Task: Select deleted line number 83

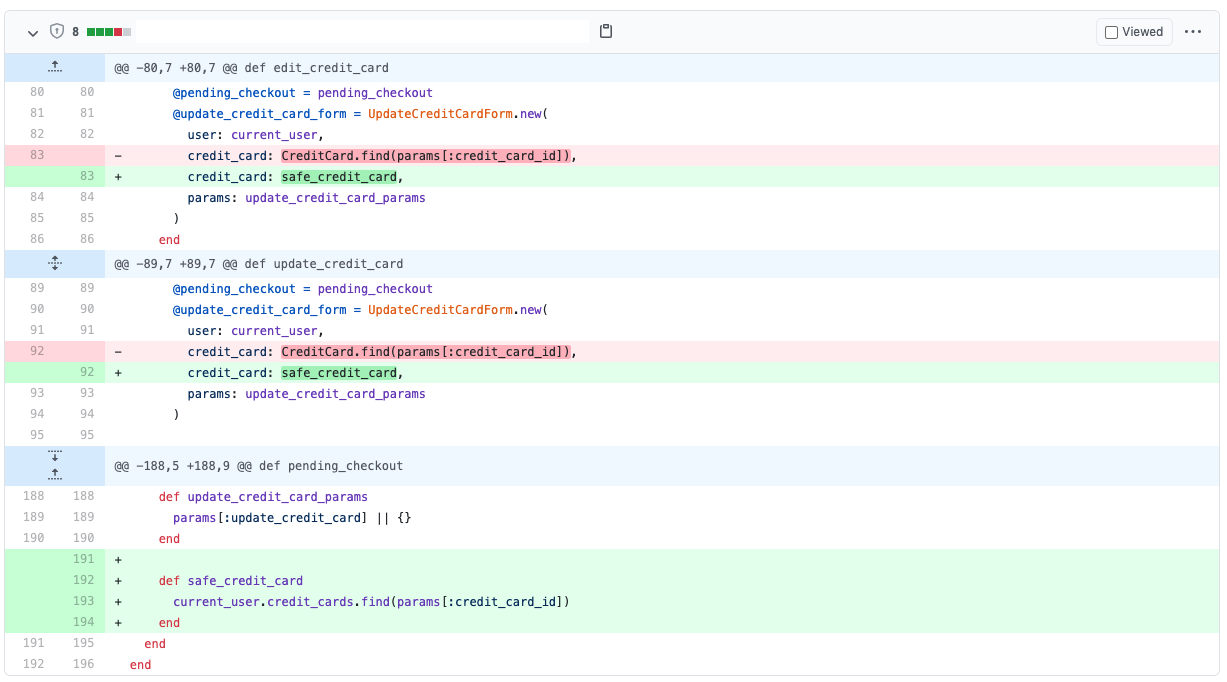Action: (37, 155)
